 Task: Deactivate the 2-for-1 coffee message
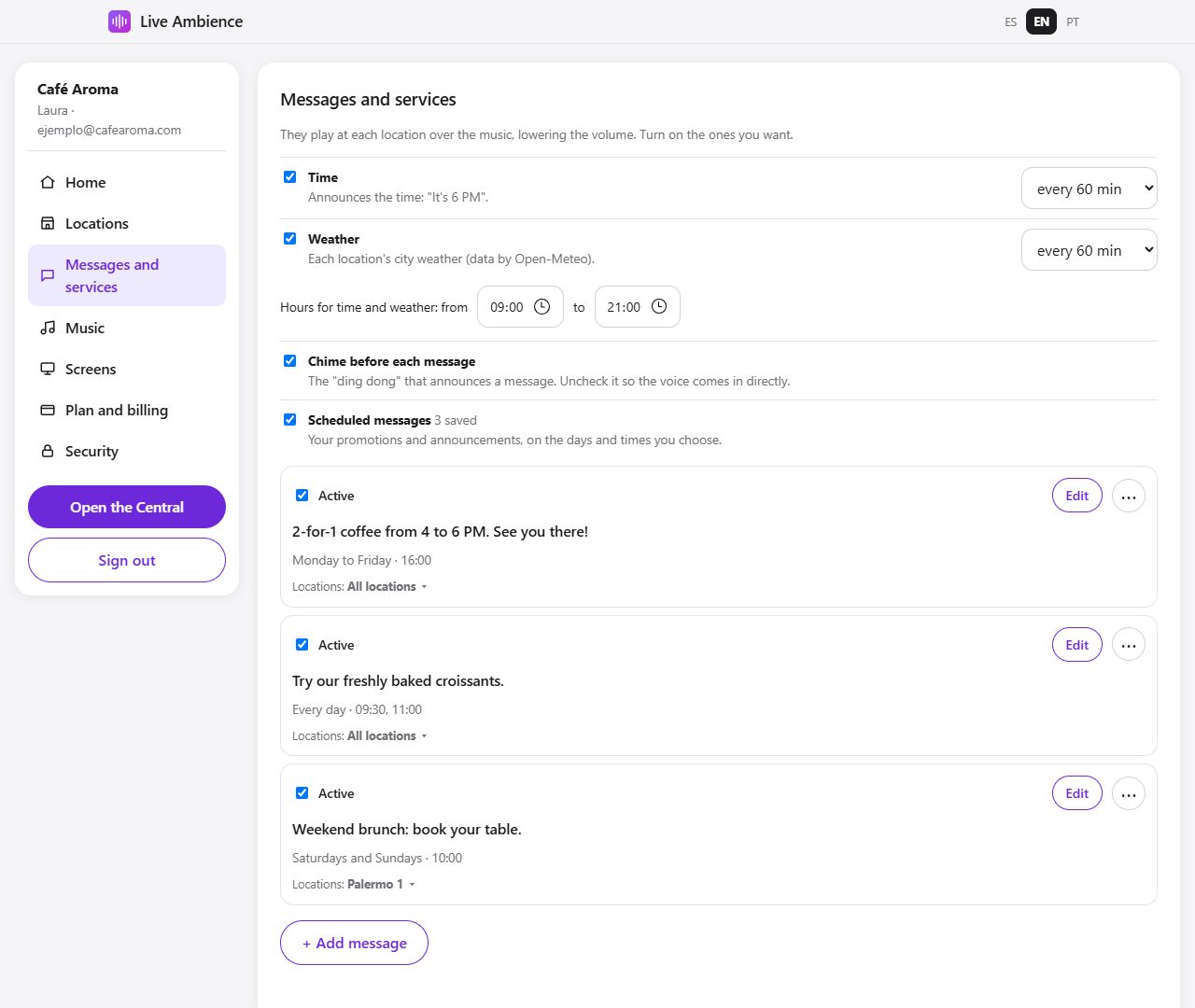[302, 496]
